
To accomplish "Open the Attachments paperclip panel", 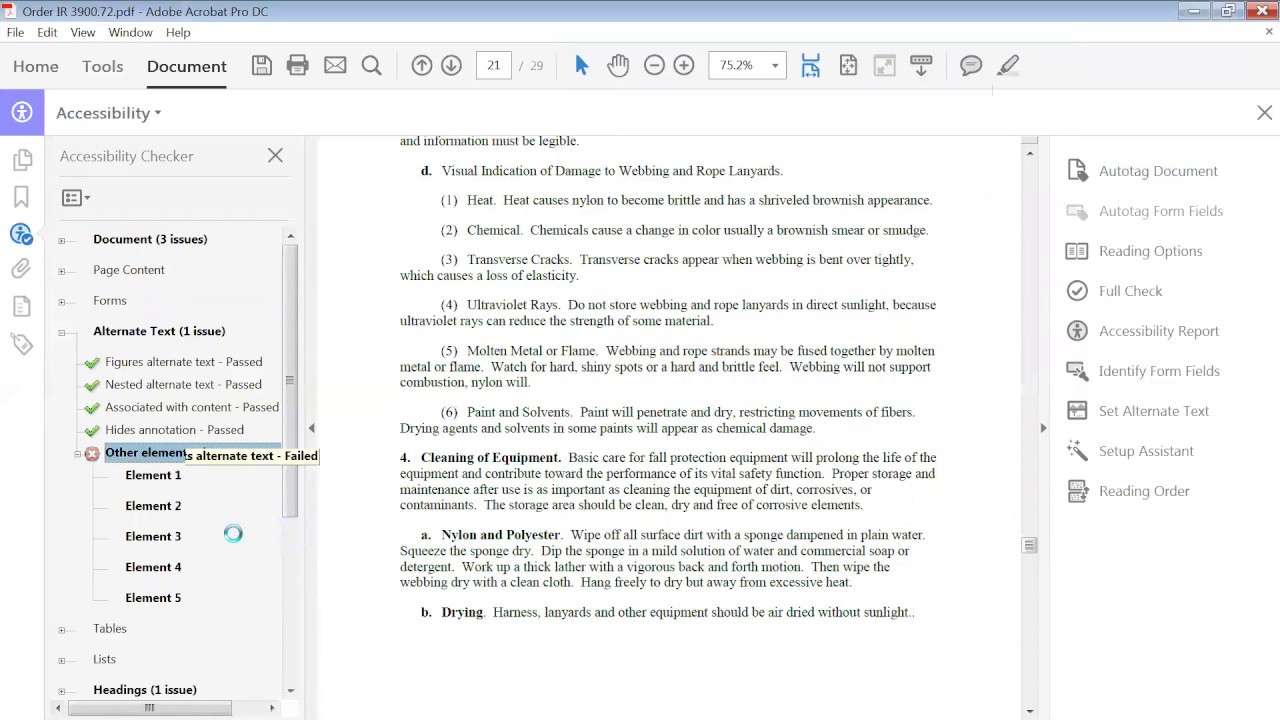I will pos(21,269).
